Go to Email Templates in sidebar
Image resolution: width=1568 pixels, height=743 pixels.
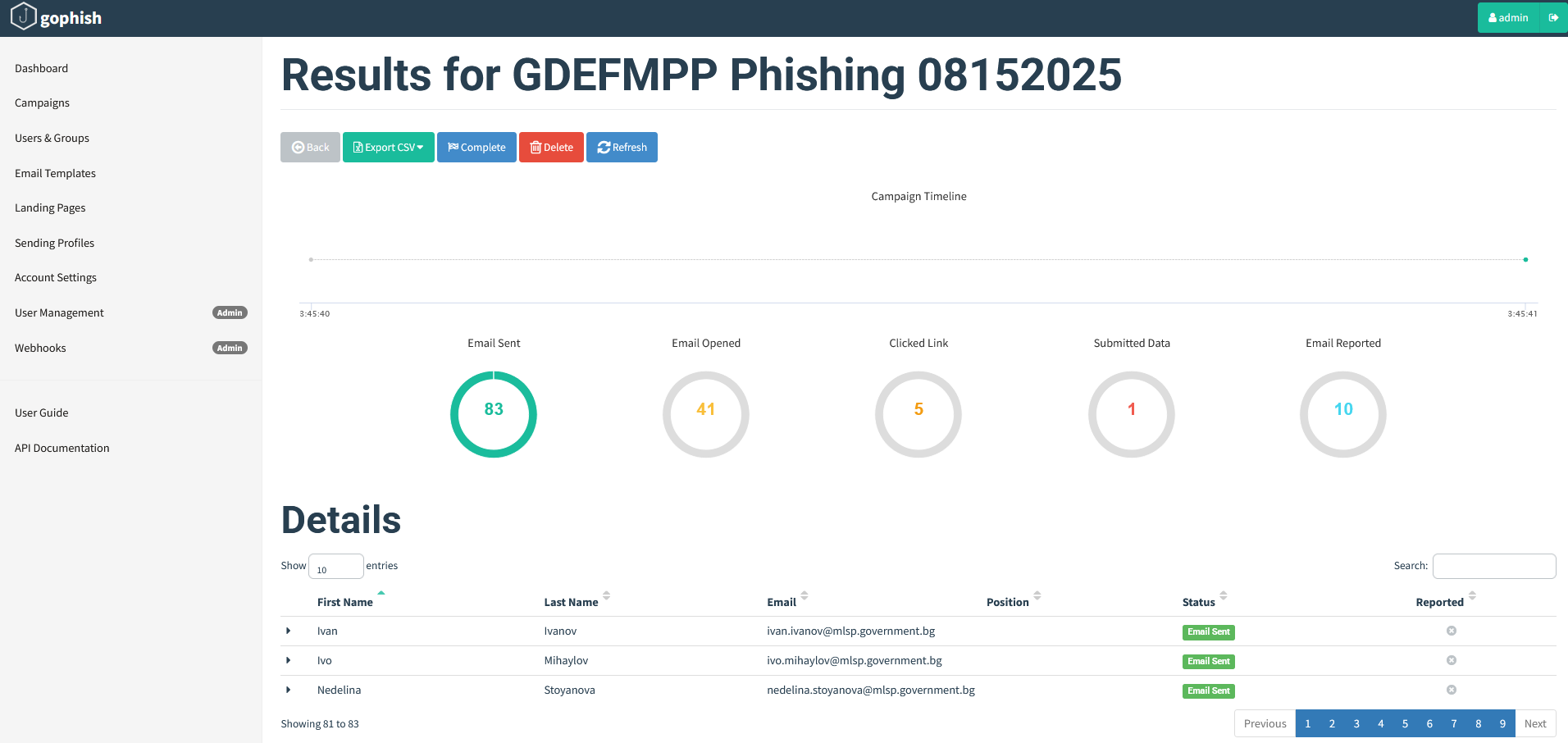click(x=55, y=173)
